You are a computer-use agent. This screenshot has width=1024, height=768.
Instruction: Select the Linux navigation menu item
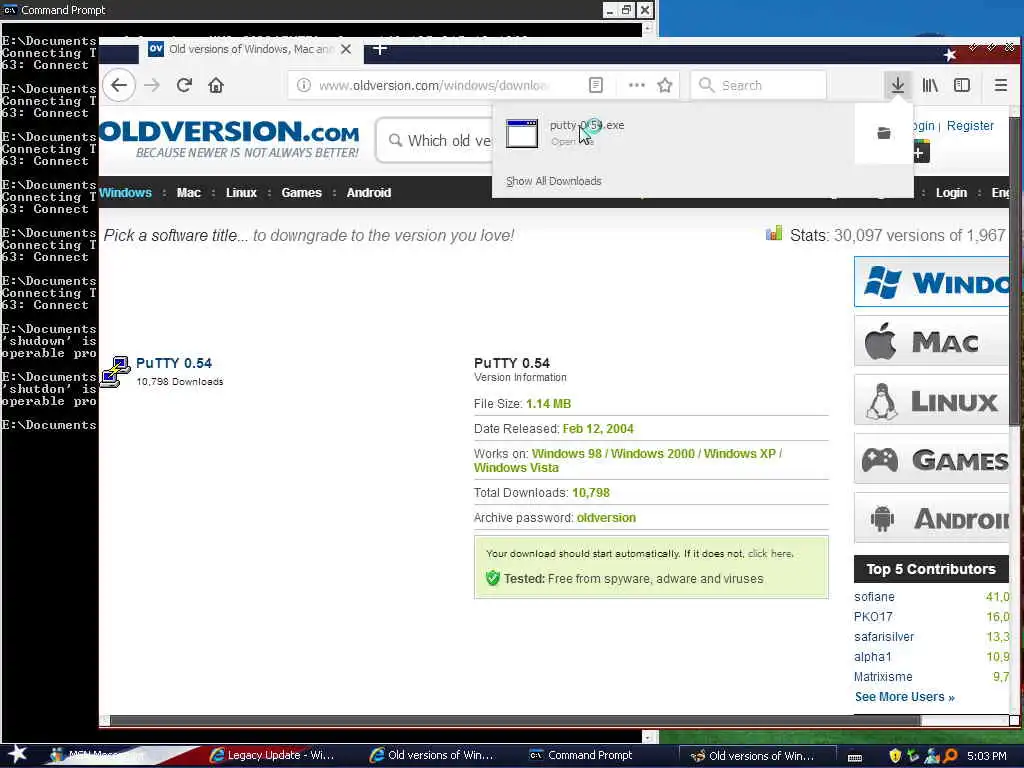[x=241, y=193]
